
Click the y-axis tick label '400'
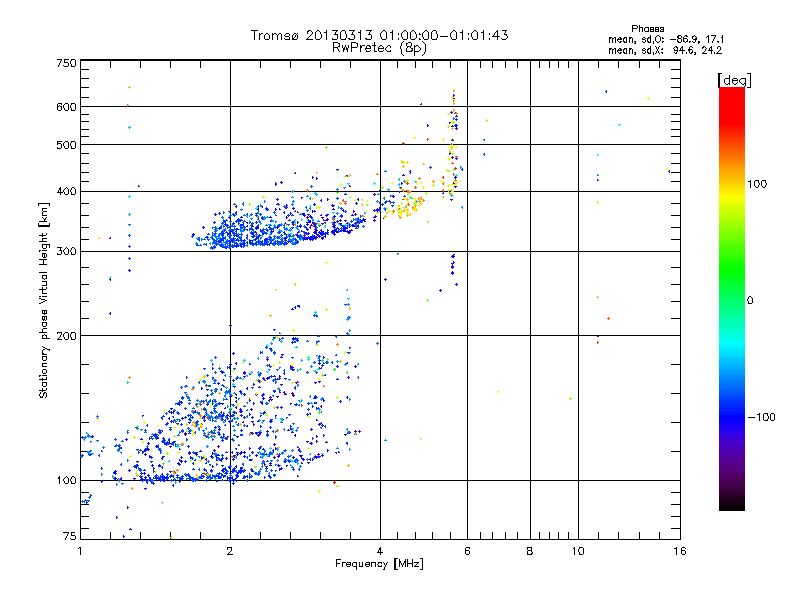[66, 191]
